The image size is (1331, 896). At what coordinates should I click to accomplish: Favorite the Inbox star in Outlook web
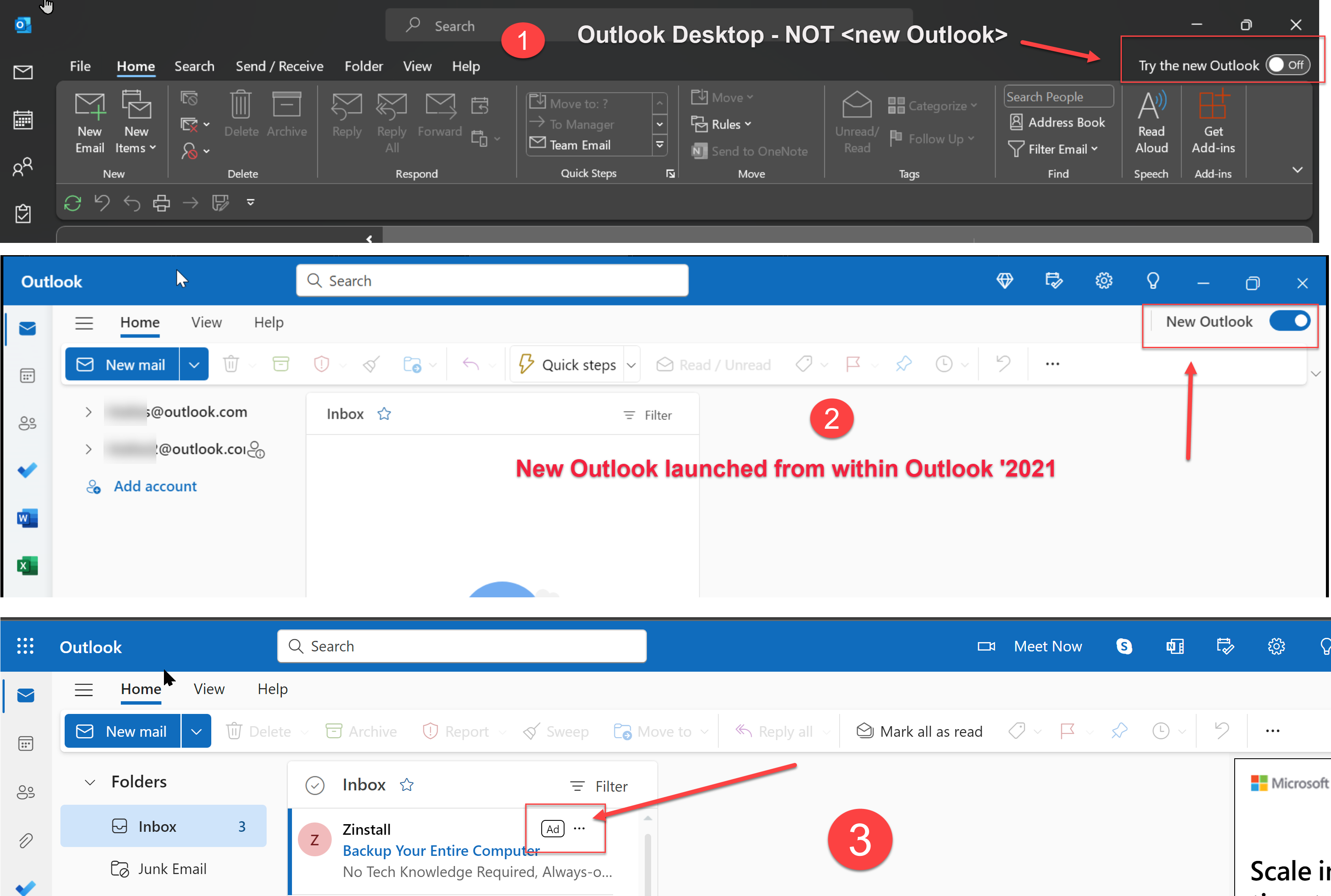pyautogui.click(x=406, y=784)
